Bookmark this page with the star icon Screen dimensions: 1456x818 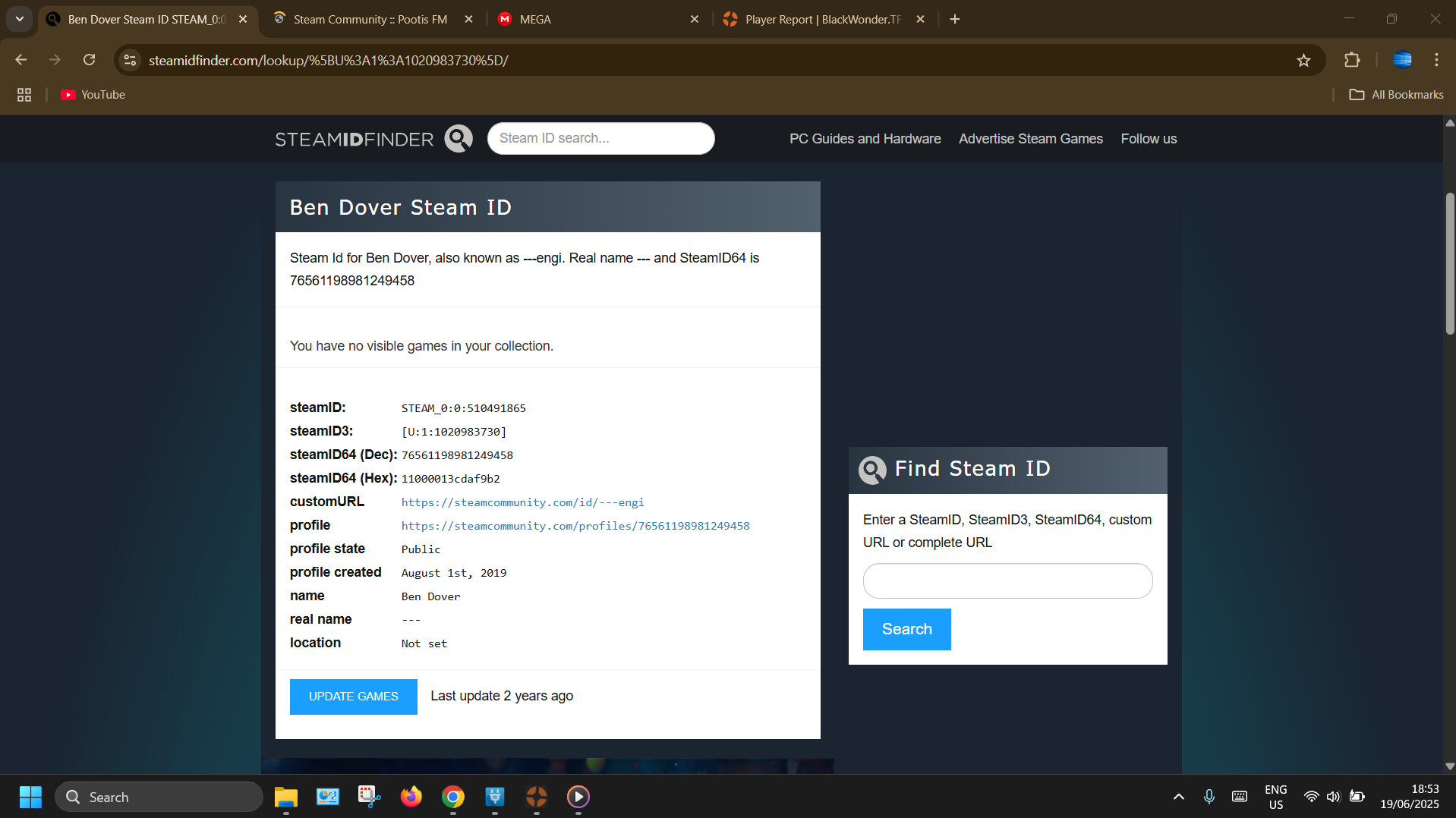(x=1303, y=60)
